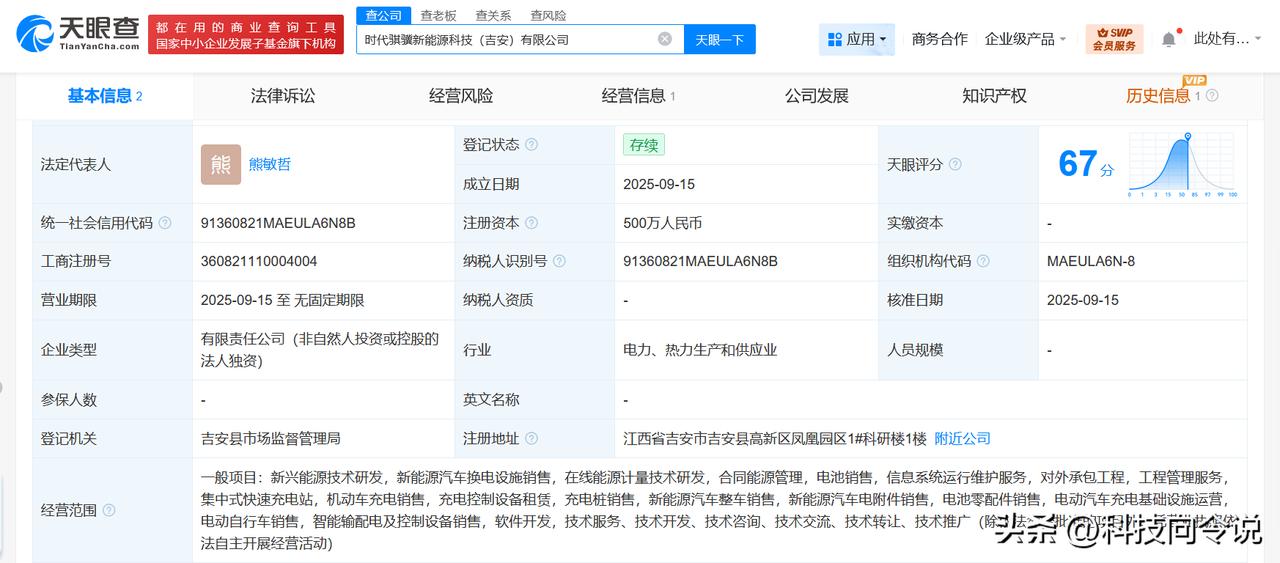Click help icon next to 注册资本
This screenshot has width=1280, height=563.
point(532,223)
